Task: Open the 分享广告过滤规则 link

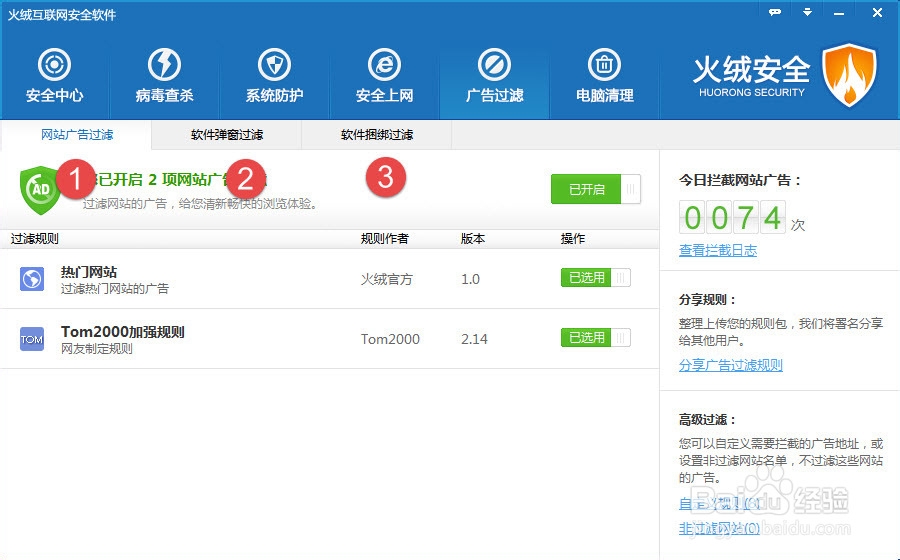Action: 731,365
